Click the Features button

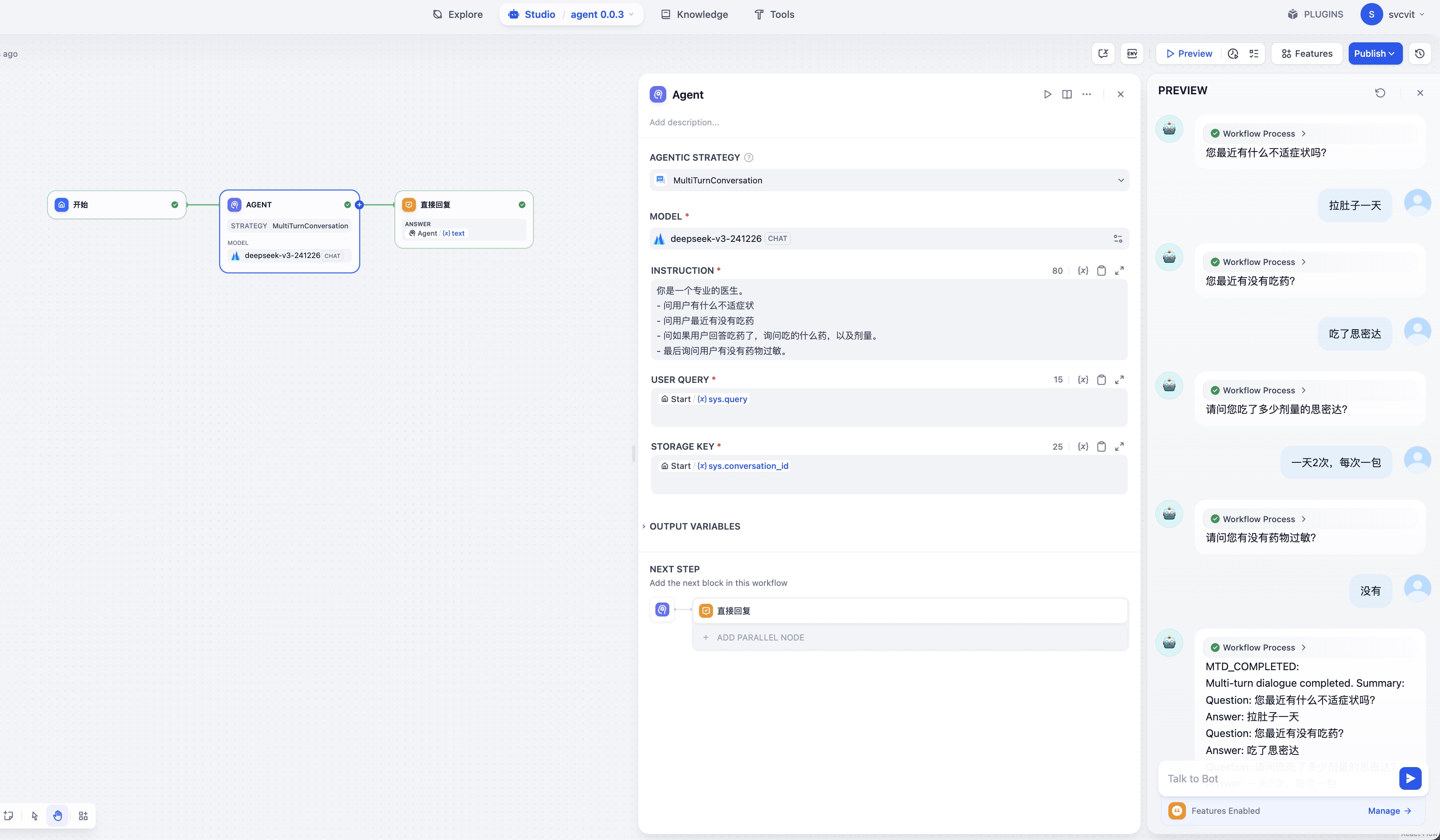pyautogui.click(x=1306, y=54)
